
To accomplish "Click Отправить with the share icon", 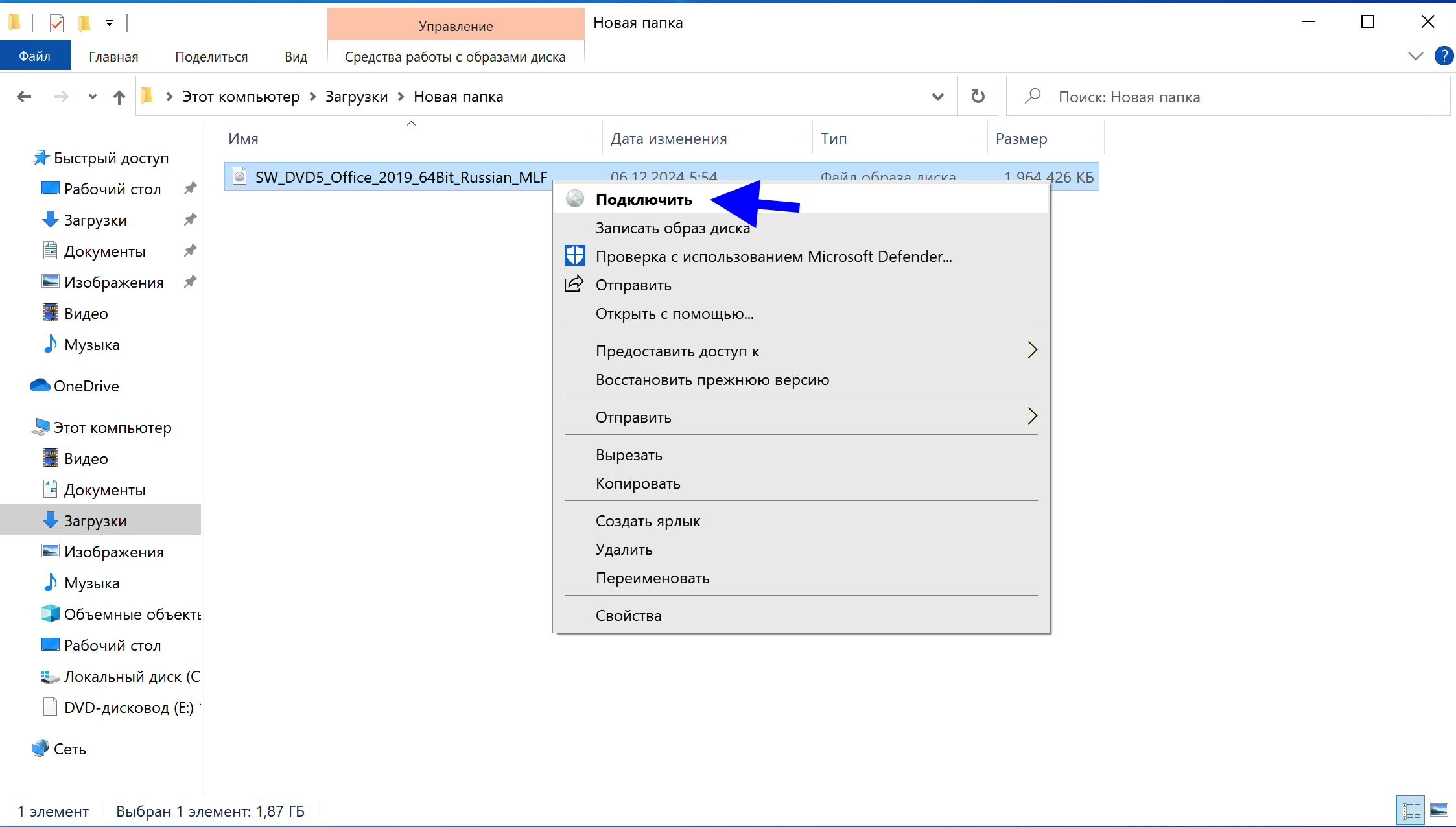I will 801,285.
